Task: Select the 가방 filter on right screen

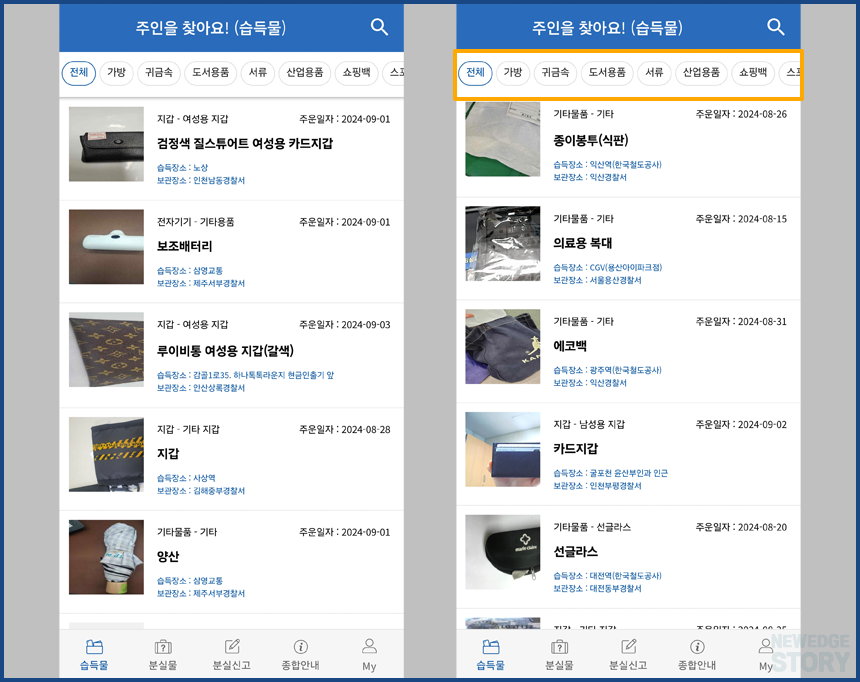Action: pyautogui.click(x=513, y=72)
